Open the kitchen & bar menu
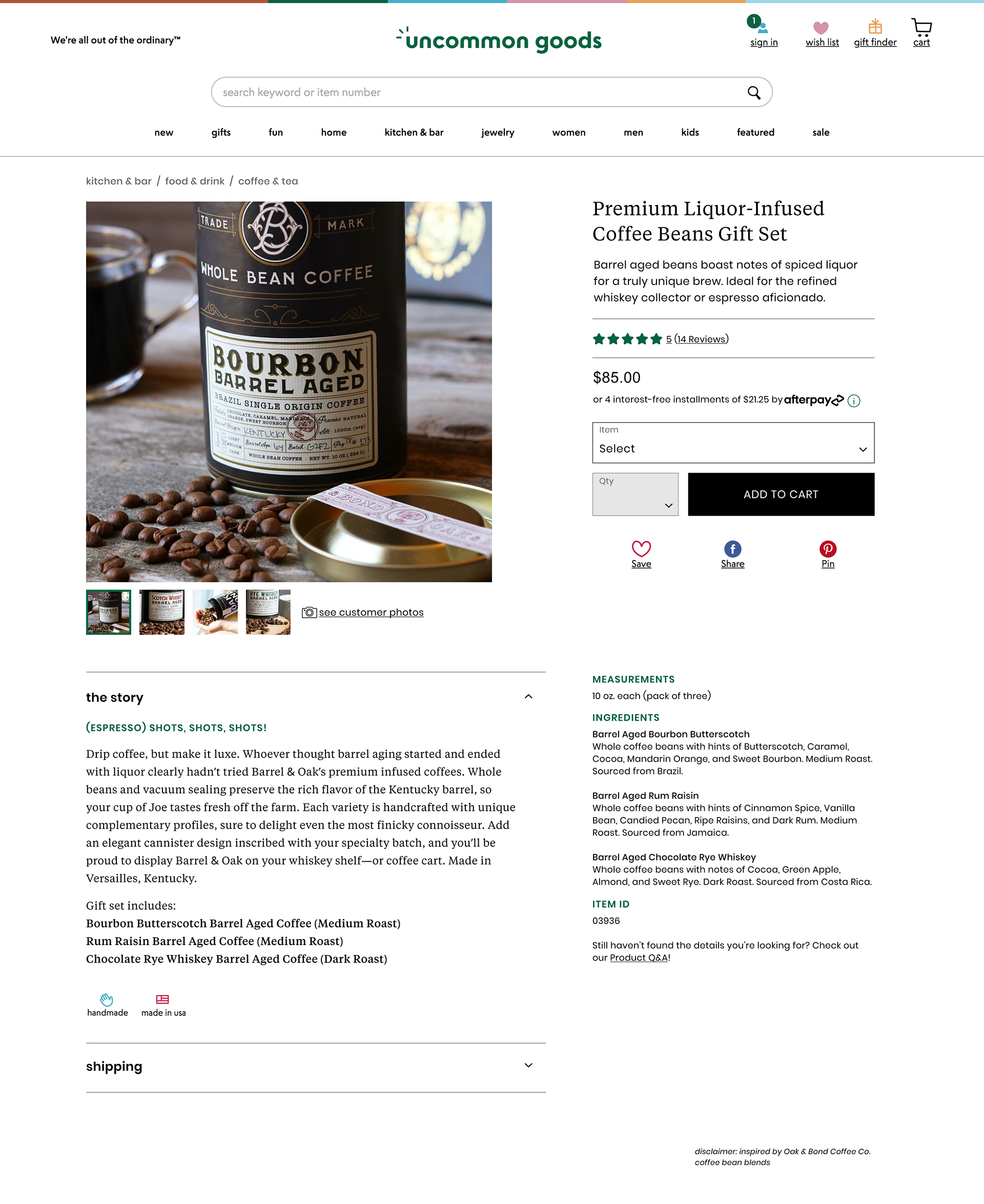The height and width of the screenshot is (1204, 984). pyautogui.click(x=414, y=133)
